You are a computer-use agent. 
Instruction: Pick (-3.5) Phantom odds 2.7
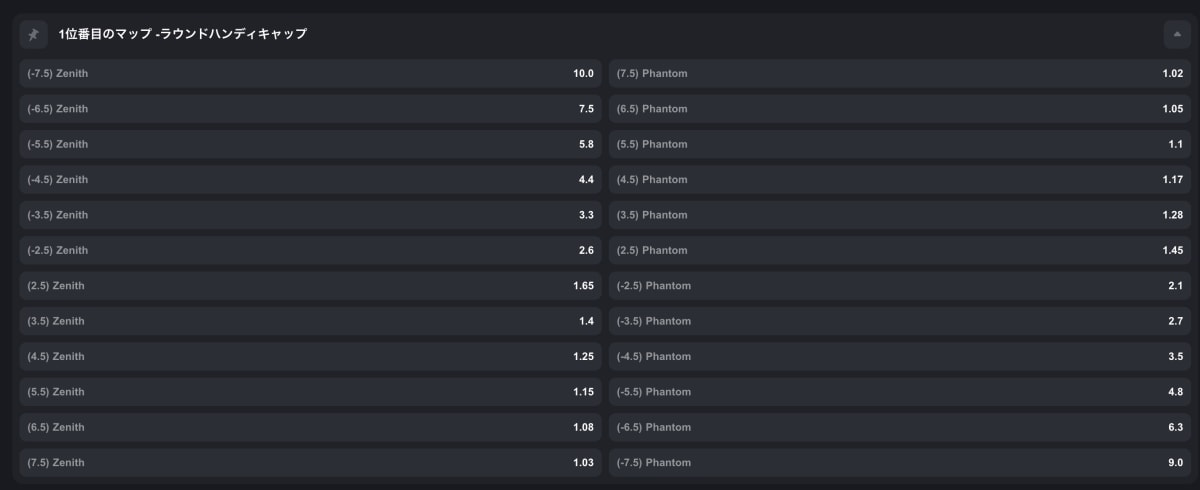(900, 321)
